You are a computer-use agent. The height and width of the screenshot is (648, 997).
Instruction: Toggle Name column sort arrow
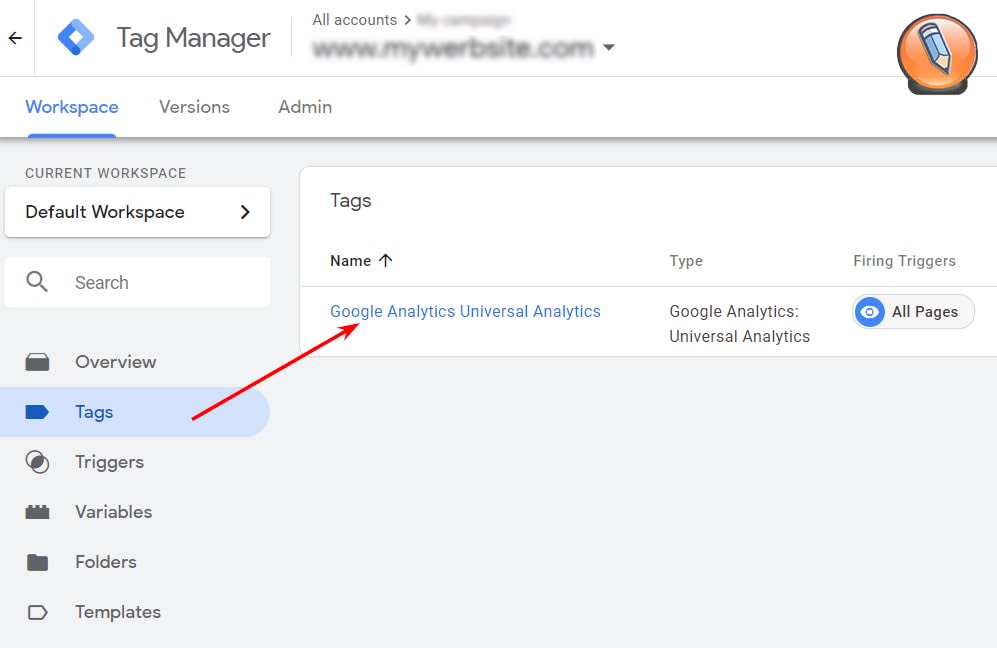[386, 260]
